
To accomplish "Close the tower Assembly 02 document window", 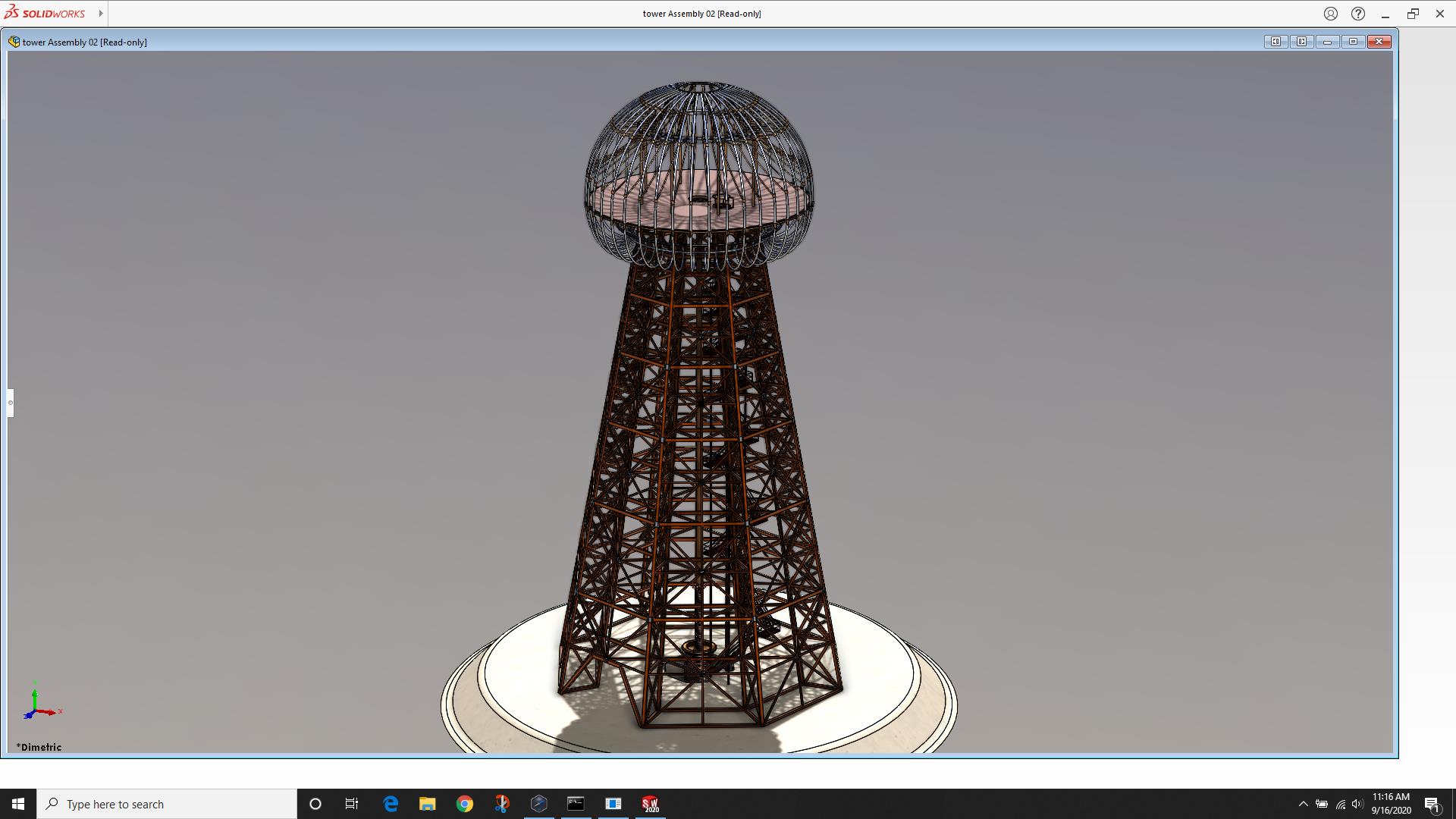I will pyautogui.click(x=1379, y=42).
